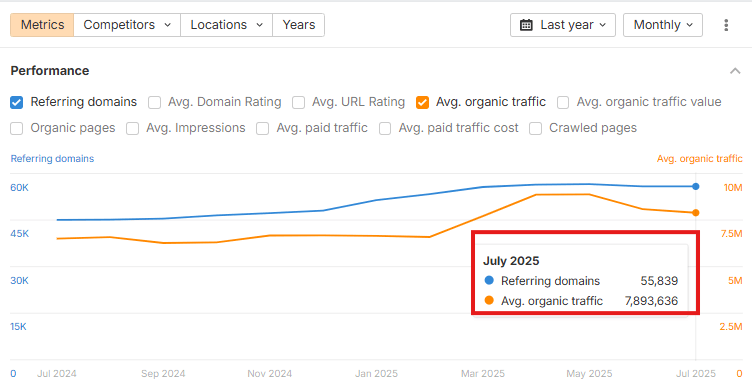Screen dimensions: 752x390
Task: Click the 60K left axis value
Action: click(x=19, y=188)
